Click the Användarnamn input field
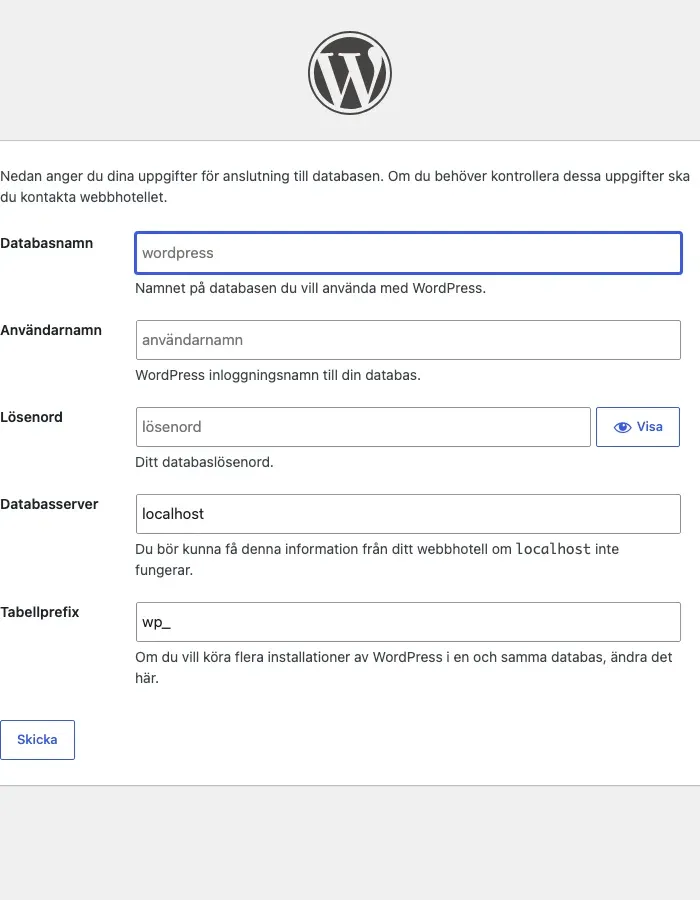The image size is (700, 900). point(409,340)
